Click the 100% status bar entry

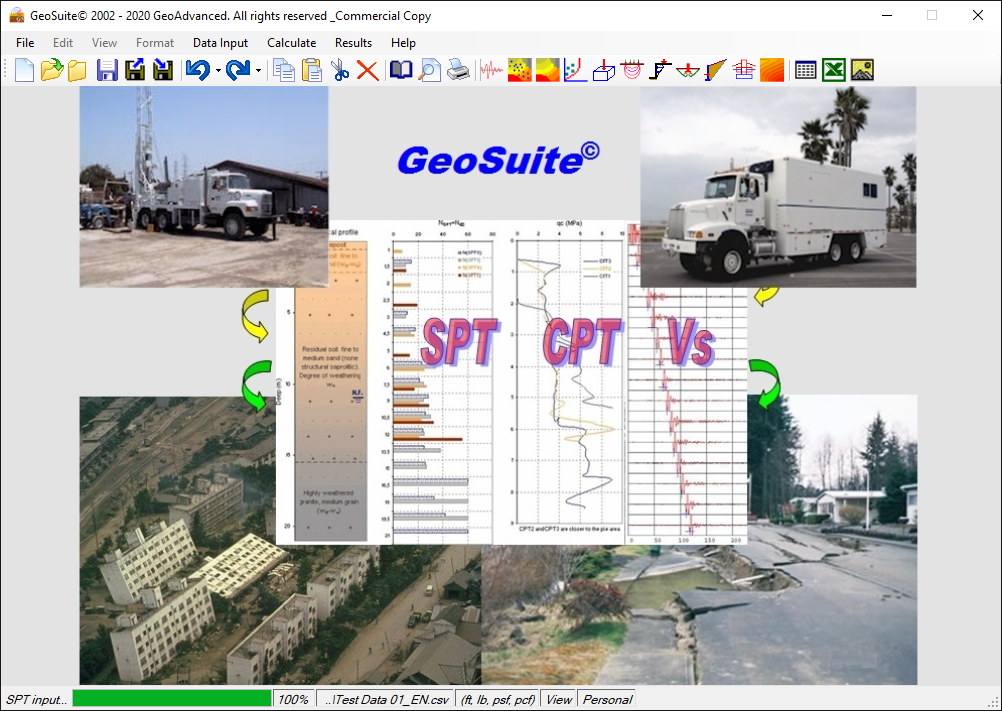[x=293, y=700]
